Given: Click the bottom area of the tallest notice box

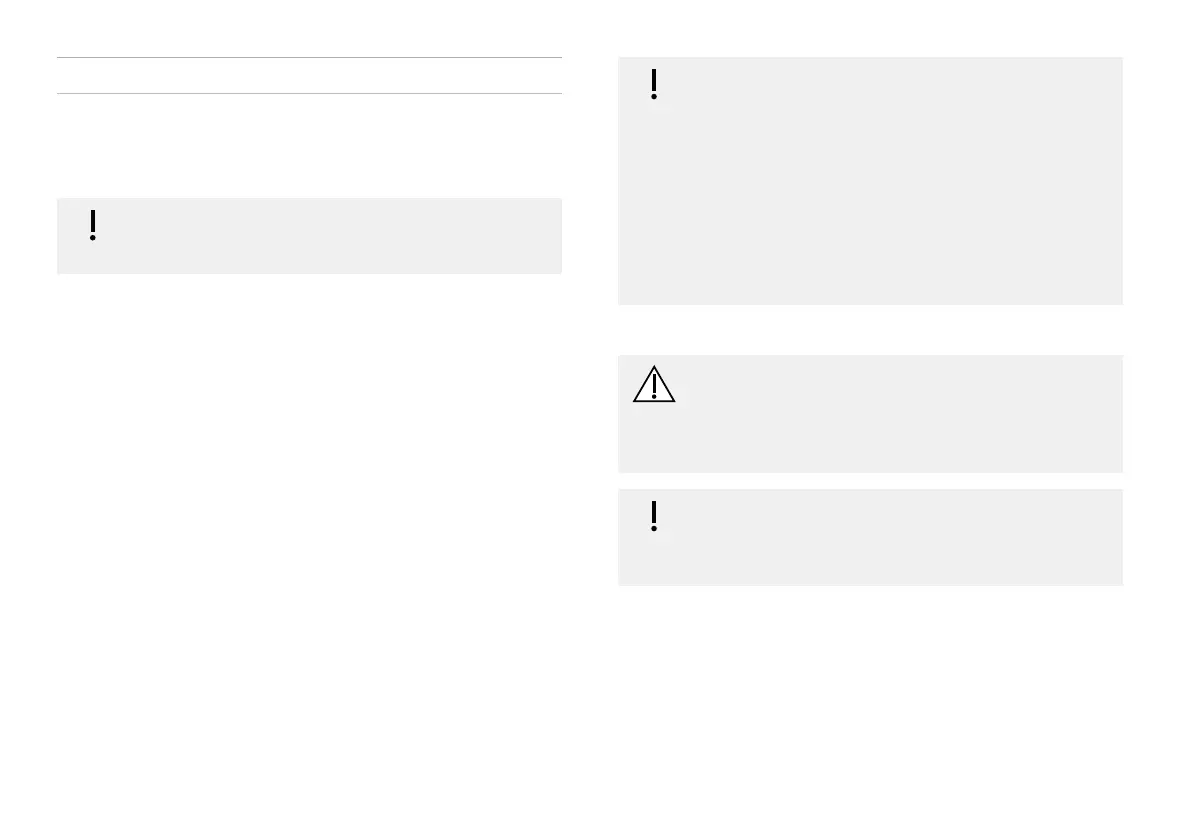Looking at the screenshot, I should click(x=870, y=285).
